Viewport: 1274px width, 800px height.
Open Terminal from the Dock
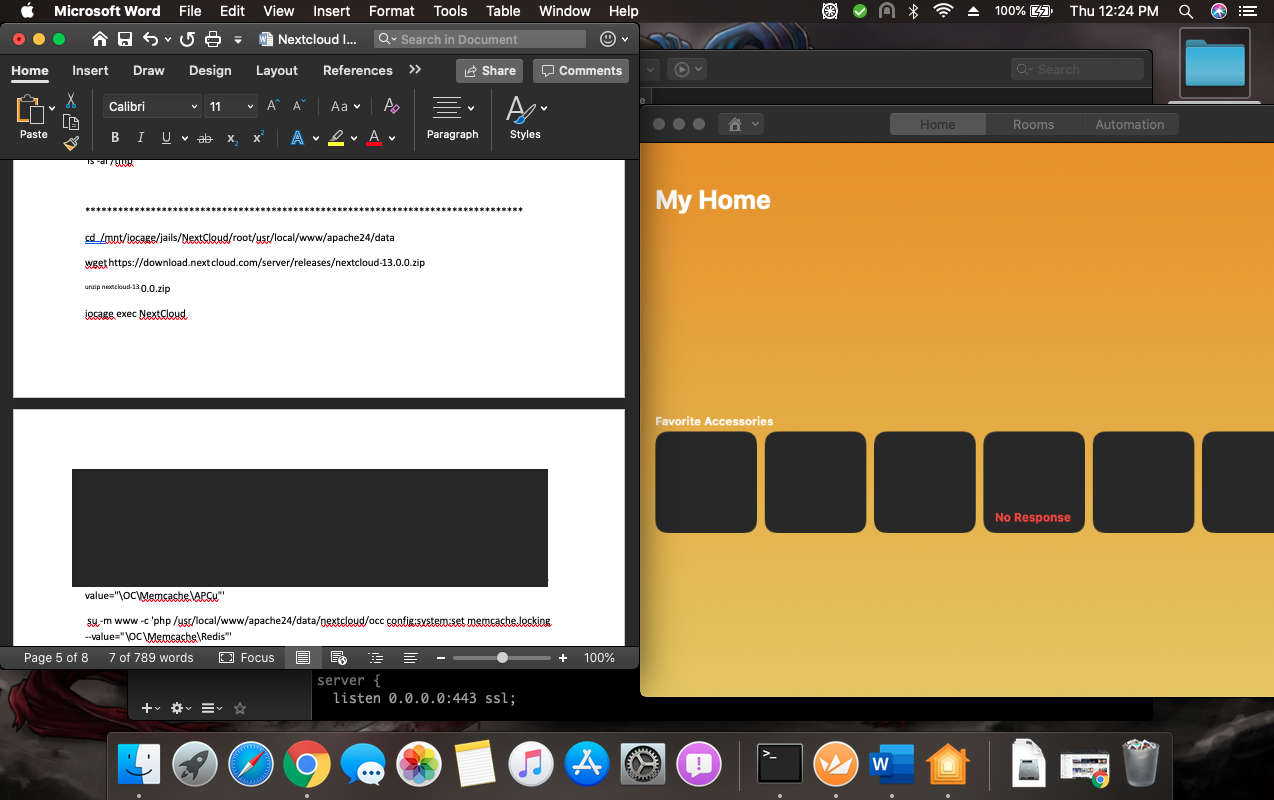pos(780,766)
